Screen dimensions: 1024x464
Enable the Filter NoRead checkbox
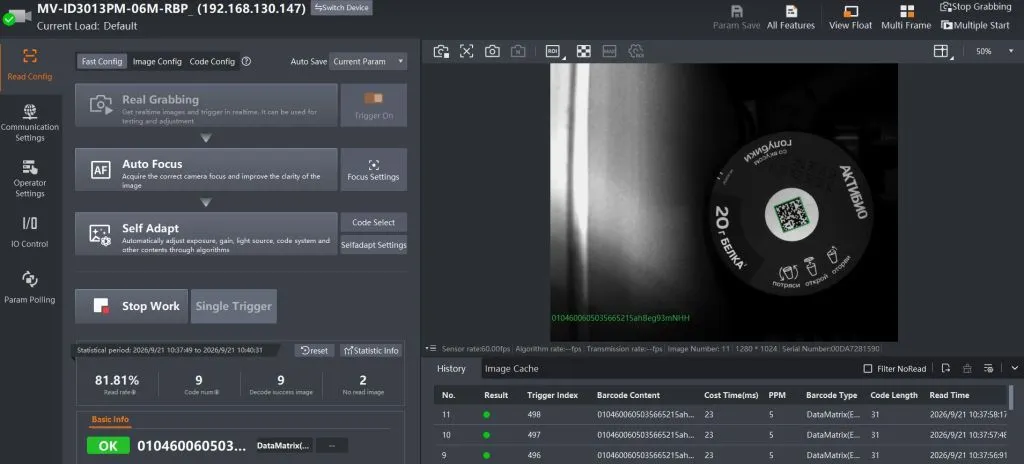click(x=868, y=369)
